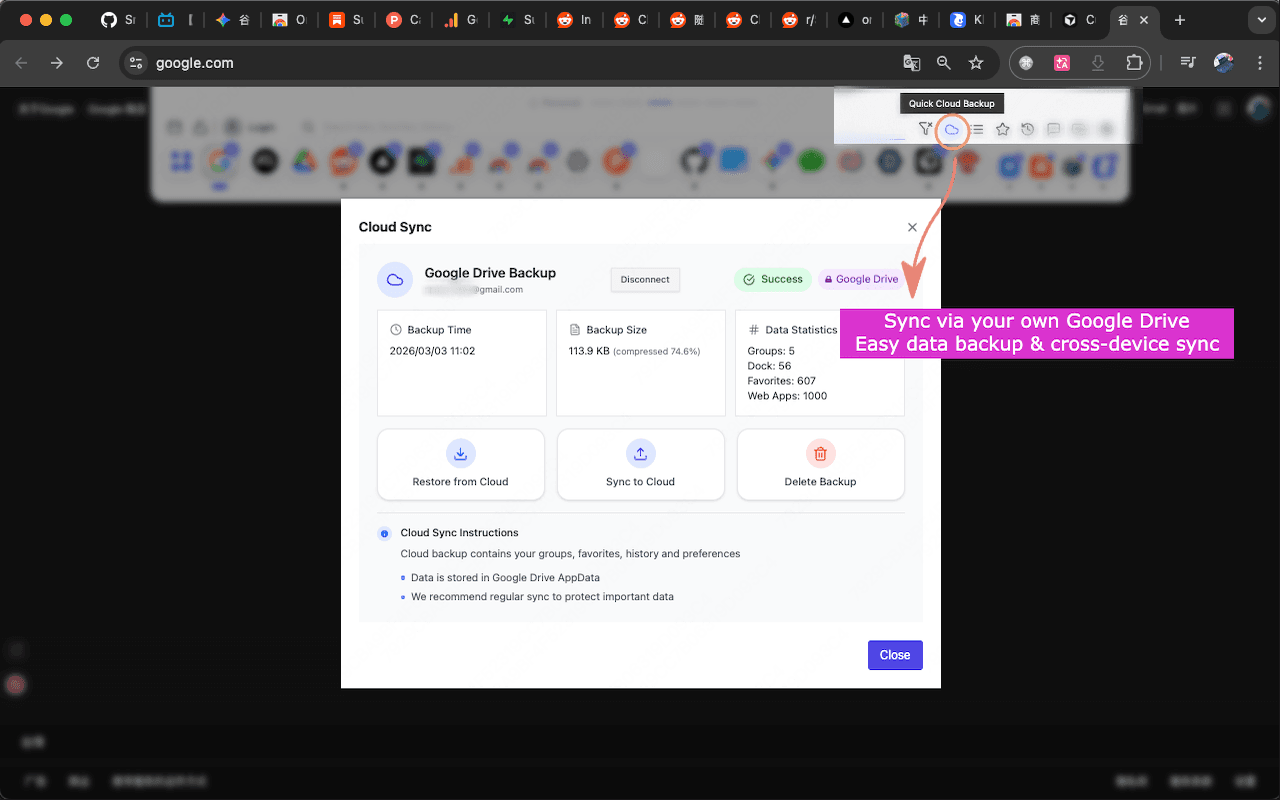Bookmark this page with the address bar star
The height and width of the screenshot is (800, 1280).
[975, 62]
